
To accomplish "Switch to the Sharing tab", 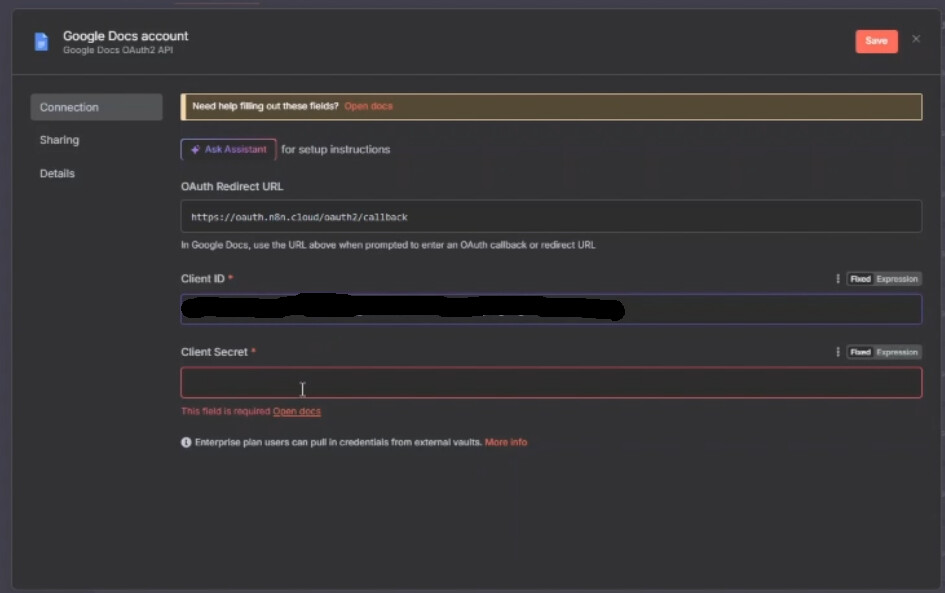I will (59, 140).
